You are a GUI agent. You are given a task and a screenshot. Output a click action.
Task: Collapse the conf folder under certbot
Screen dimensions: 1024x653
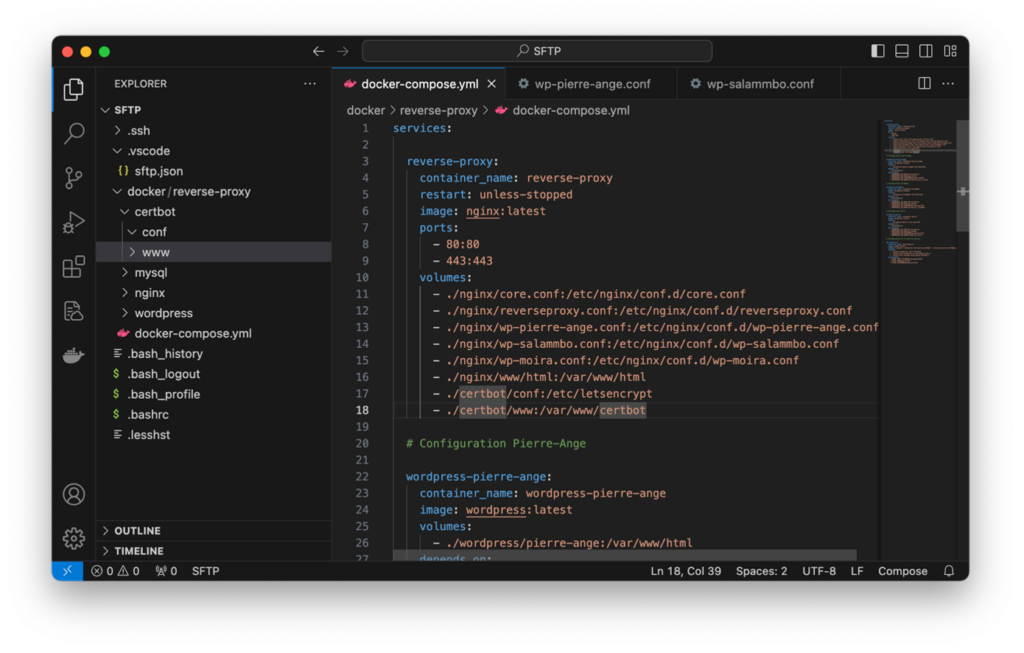214,232
